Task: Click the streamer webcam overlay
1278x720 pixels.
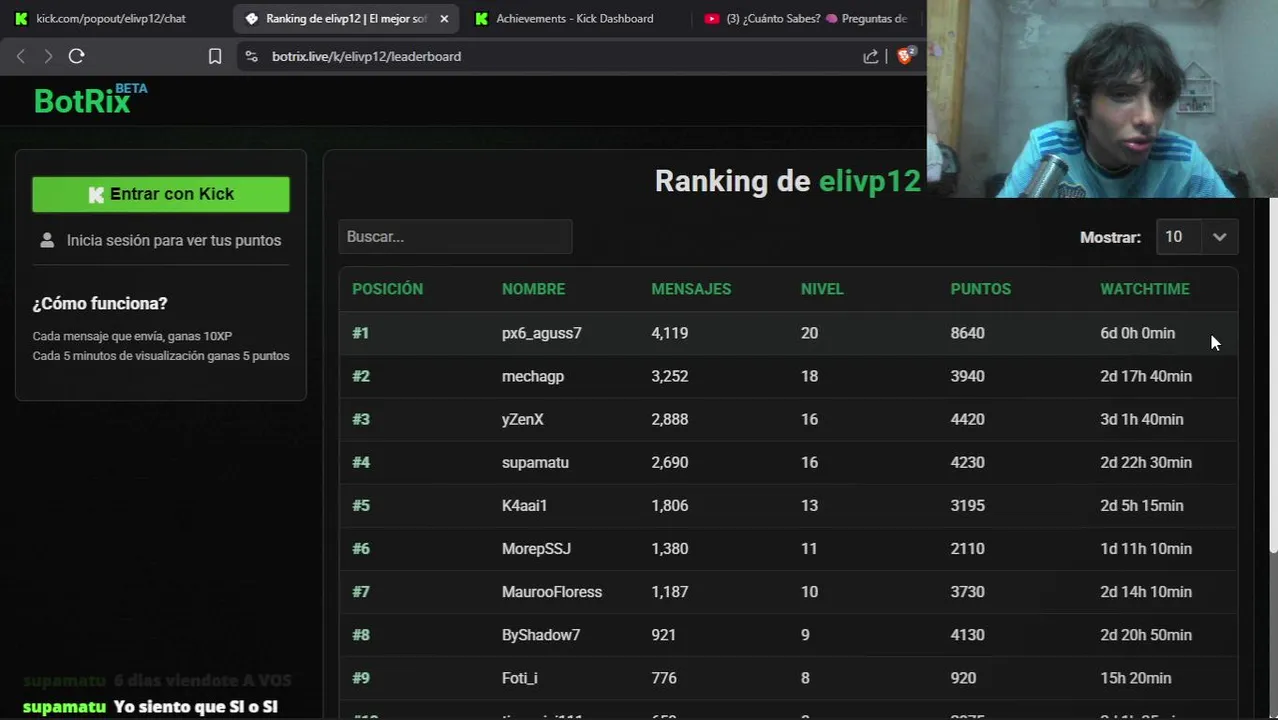Action: click(1102, 99)
